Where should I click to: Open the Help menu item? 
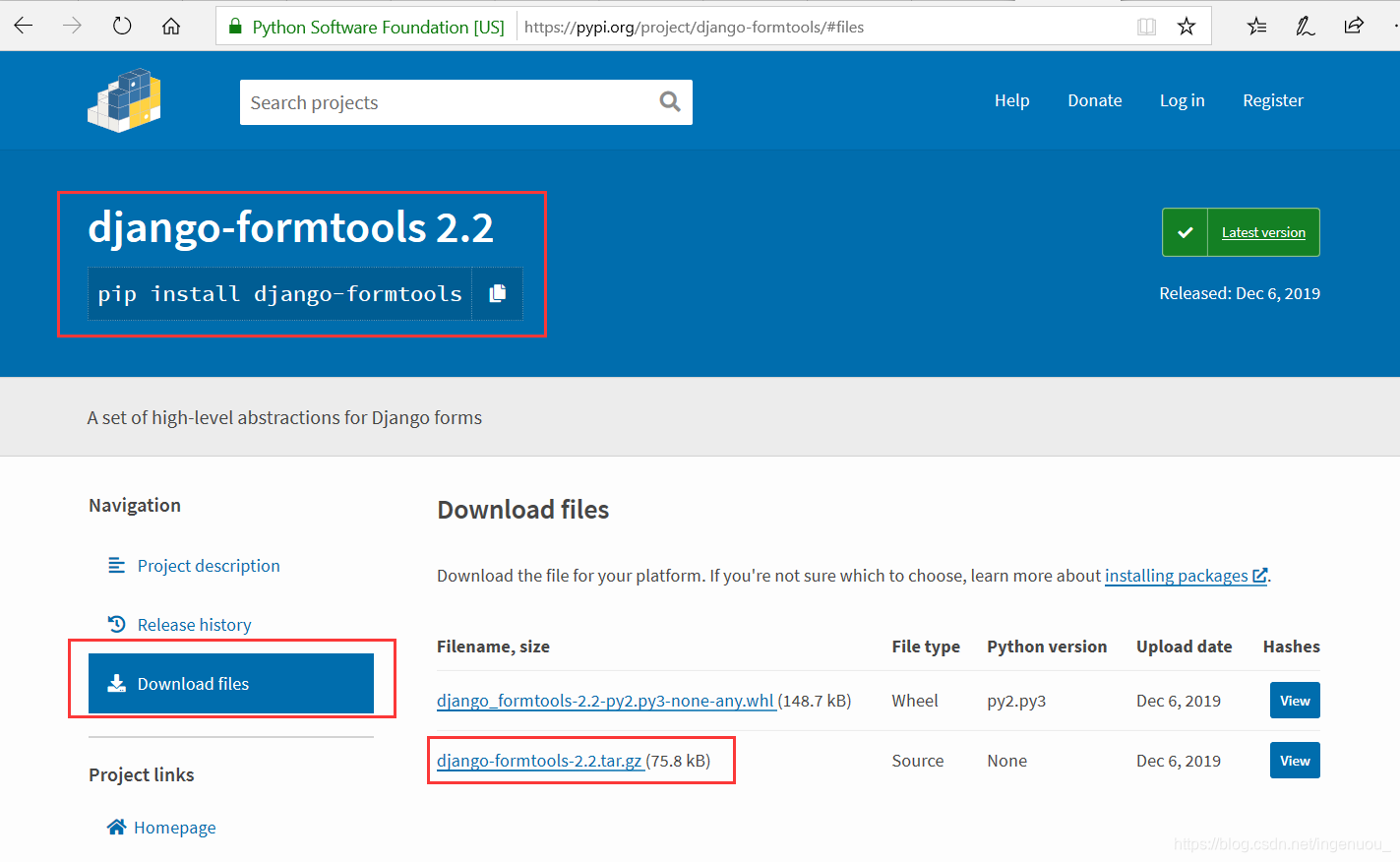click(x=1011, y=100)
